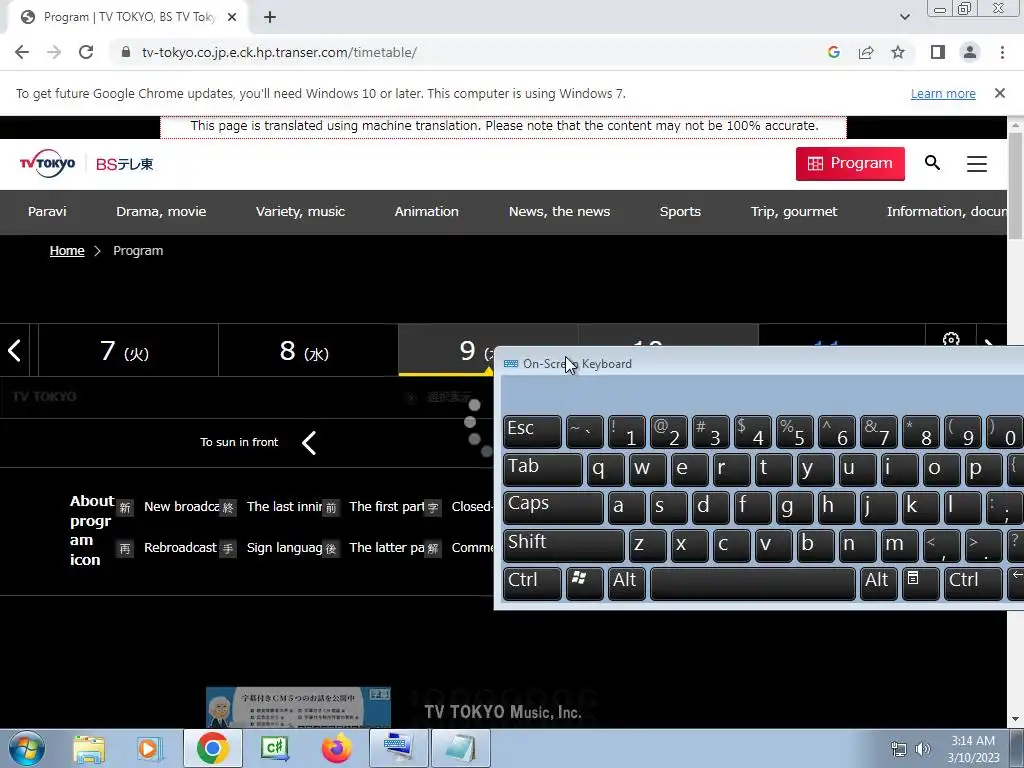Click the TV TOKYO logo
The width and height of the screenshot is (1024, 768).
pos(47,163)
